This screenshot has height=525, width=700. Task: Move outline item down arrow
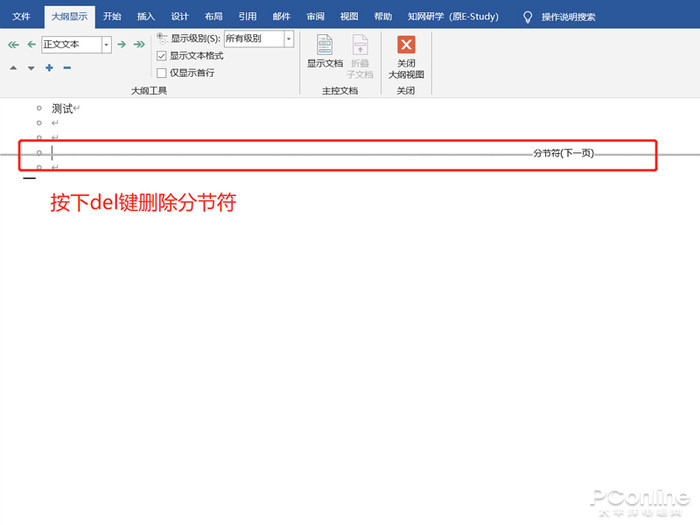click(31, 68)
